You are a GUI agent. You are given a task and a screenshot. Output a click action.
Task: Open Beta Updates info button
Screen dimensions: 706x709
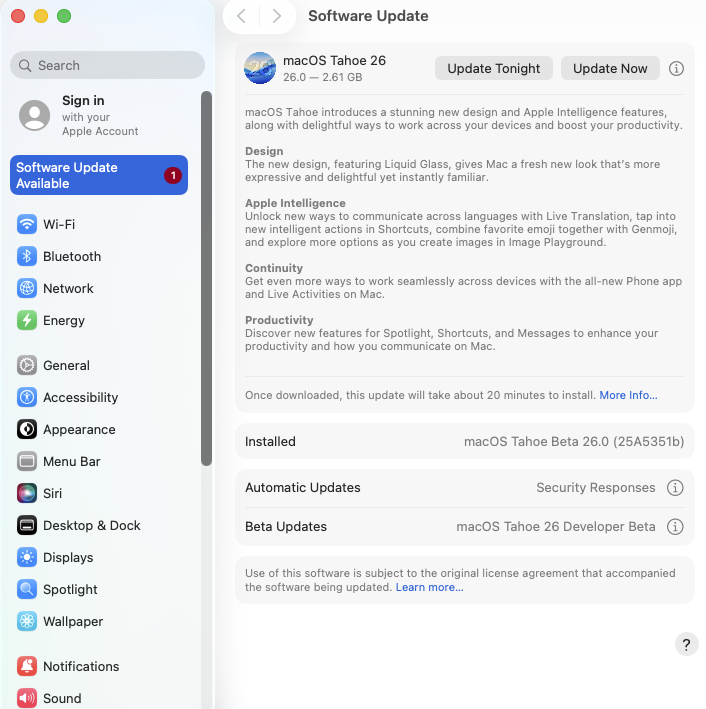675,527
